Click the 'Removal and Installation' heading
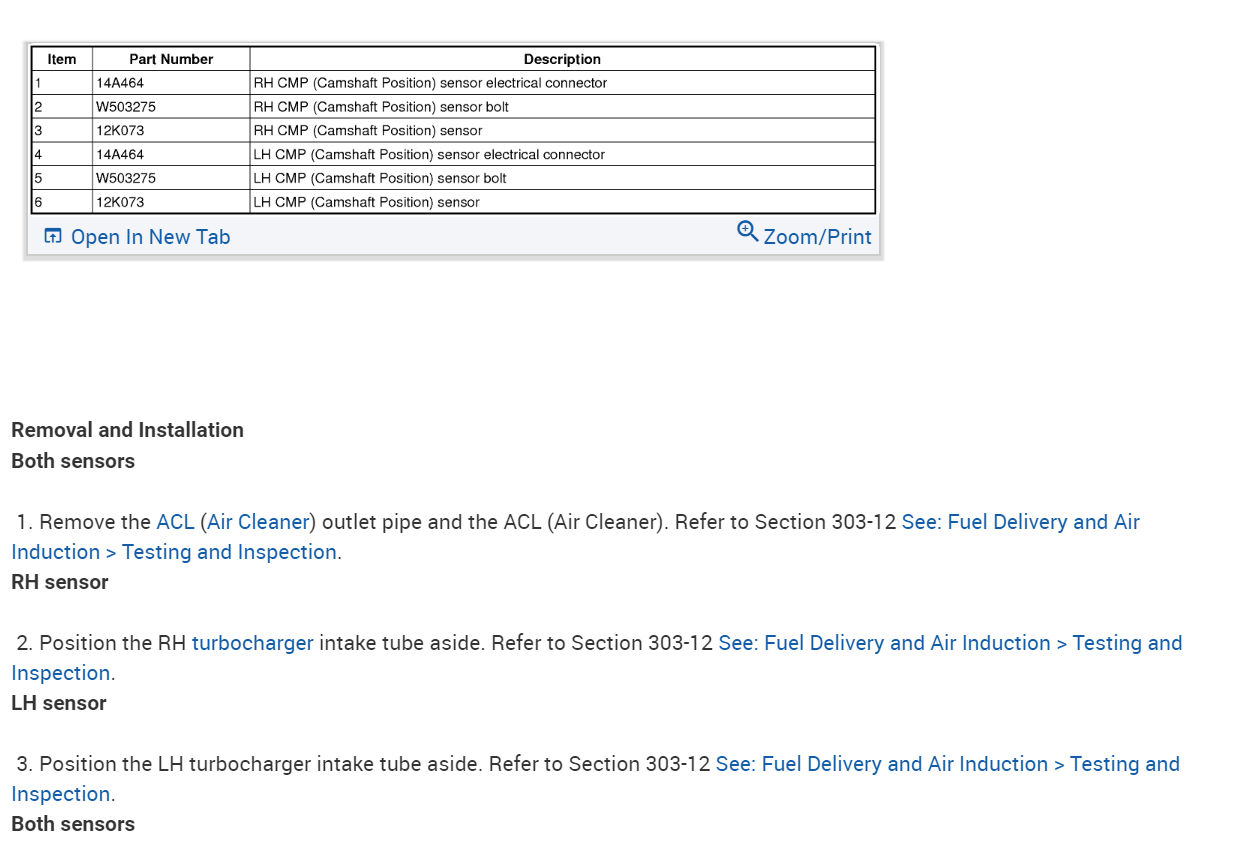 (127, 430)
